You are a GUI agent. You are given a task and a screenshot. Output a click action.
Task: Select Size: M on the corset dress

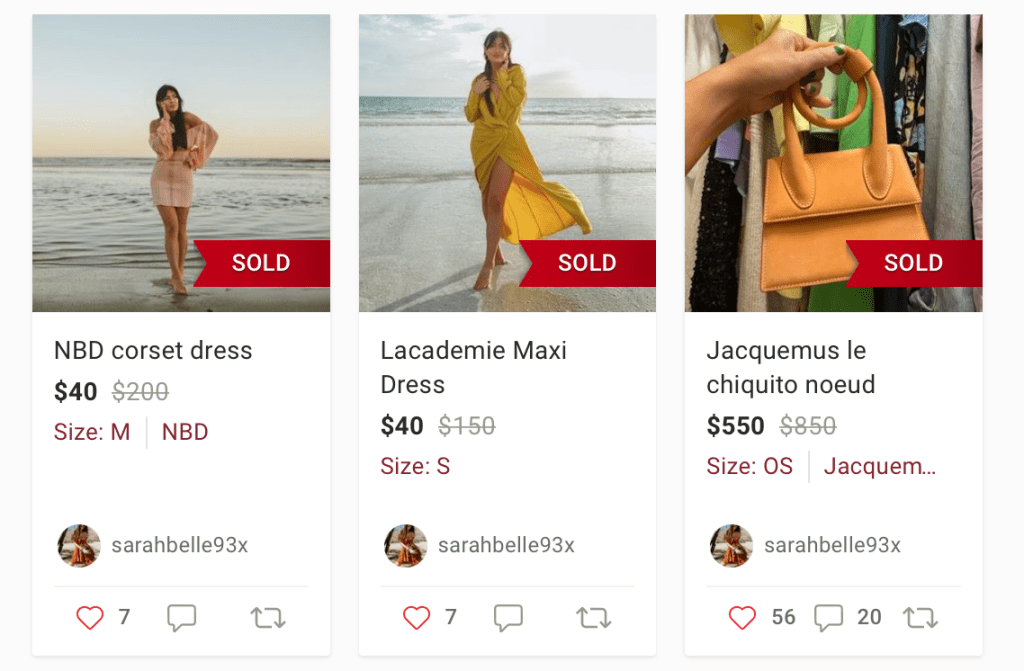(92, 433)
